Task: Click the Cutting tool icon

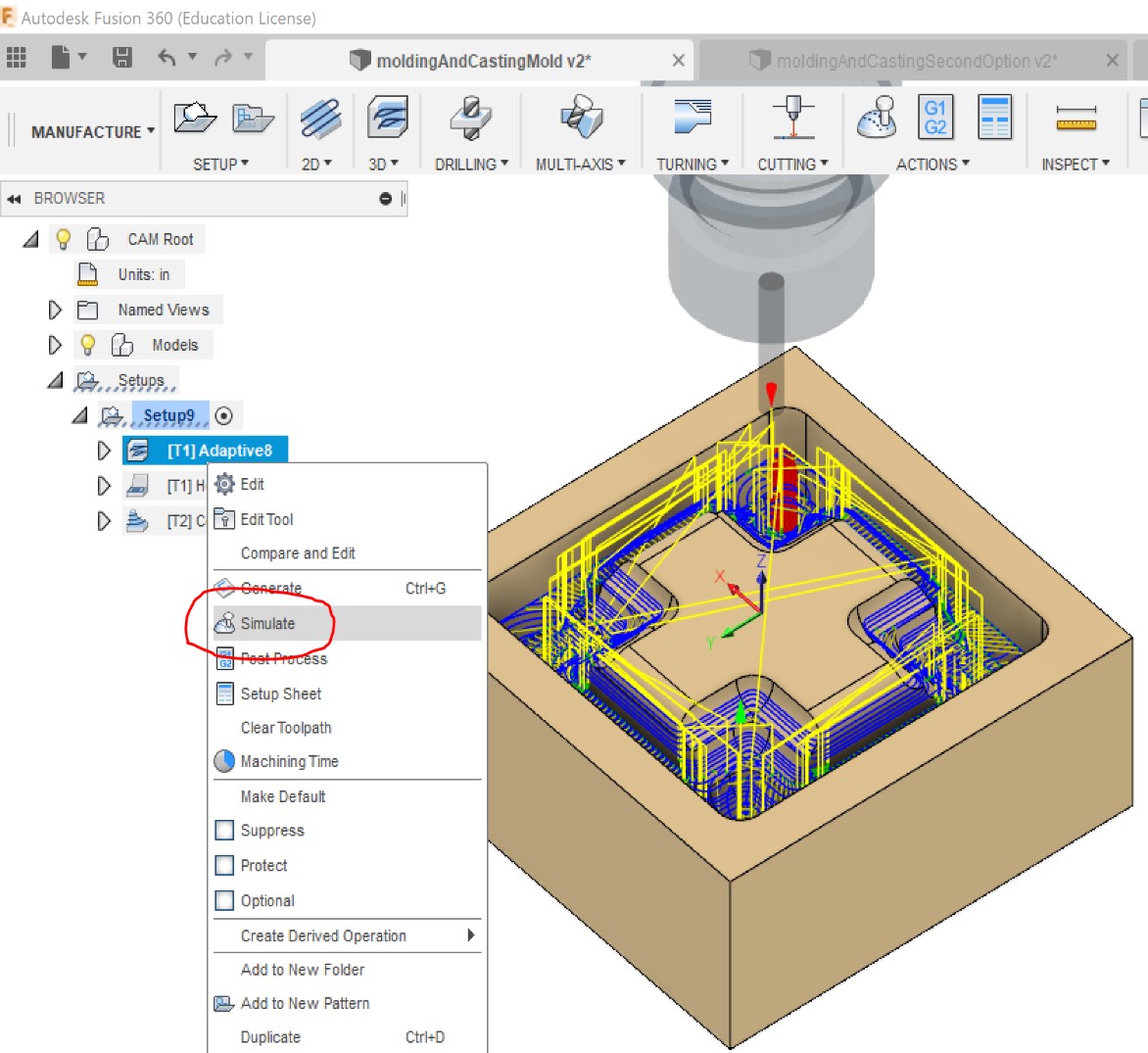Action: tap(793, 118)
